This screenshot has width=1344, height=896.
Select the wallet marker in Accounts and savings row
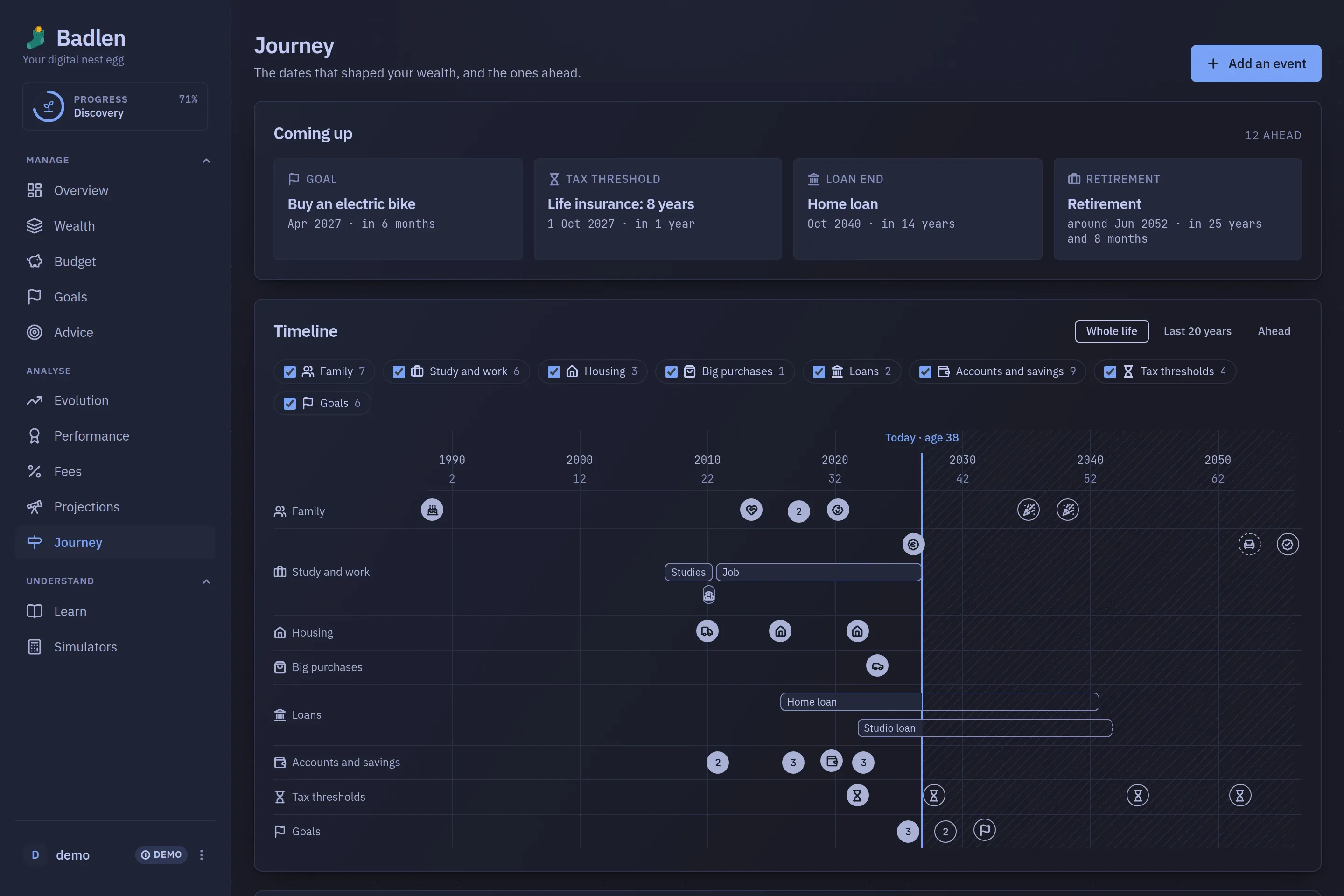[832, 761]
